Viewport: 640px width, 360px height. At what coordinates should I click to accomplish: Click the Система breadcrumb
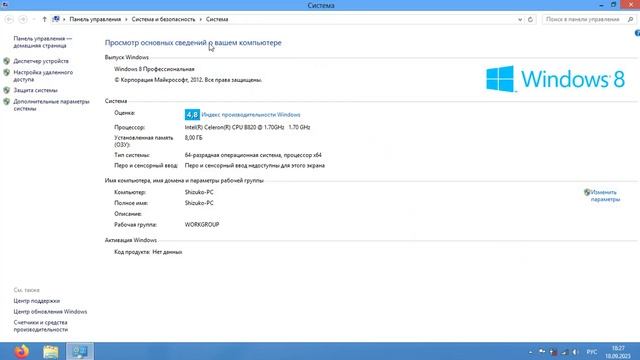[217, 19]
